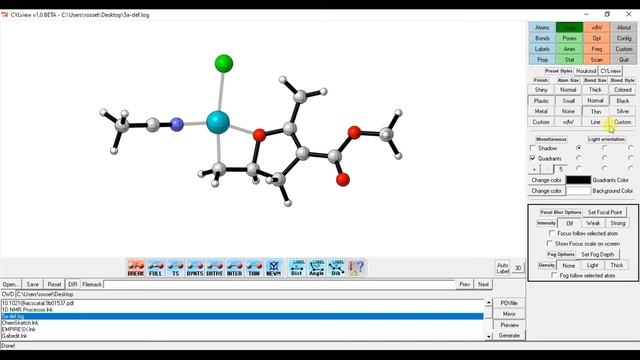Enable the Shadow checkbox
This screenshot has width=640, height=360.
click(533, 148)
